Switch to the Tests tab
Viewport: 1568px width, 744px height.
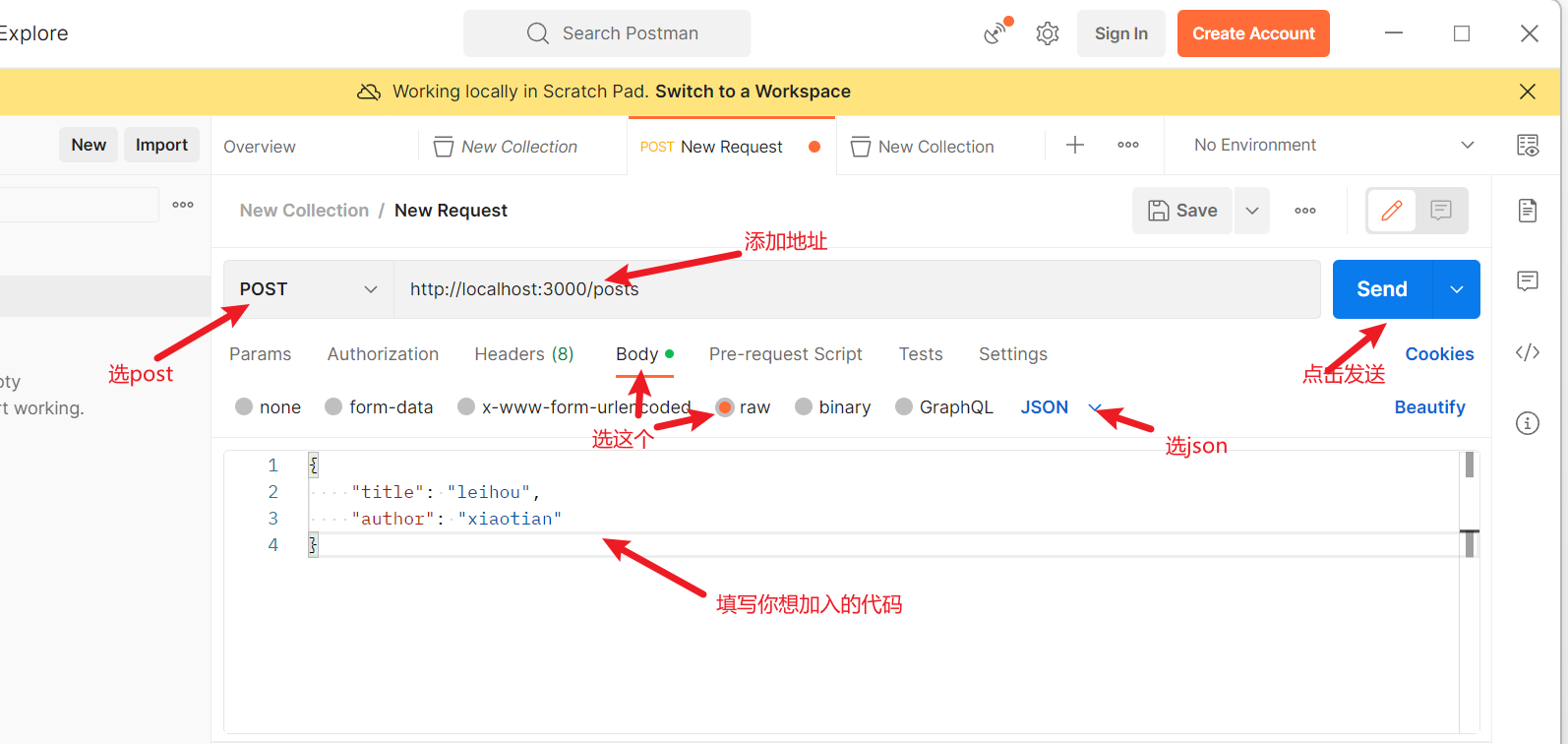pyautogui.click(x=921, y=354)
